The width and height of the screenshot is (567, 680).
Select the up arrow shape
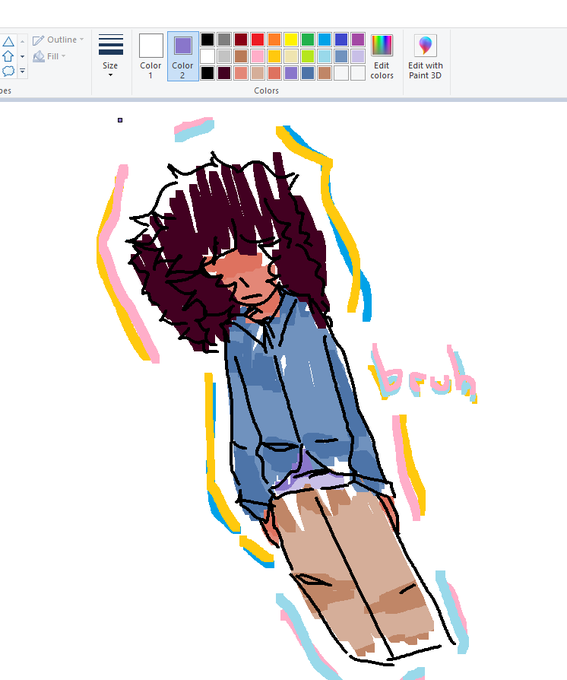[8, 56]
